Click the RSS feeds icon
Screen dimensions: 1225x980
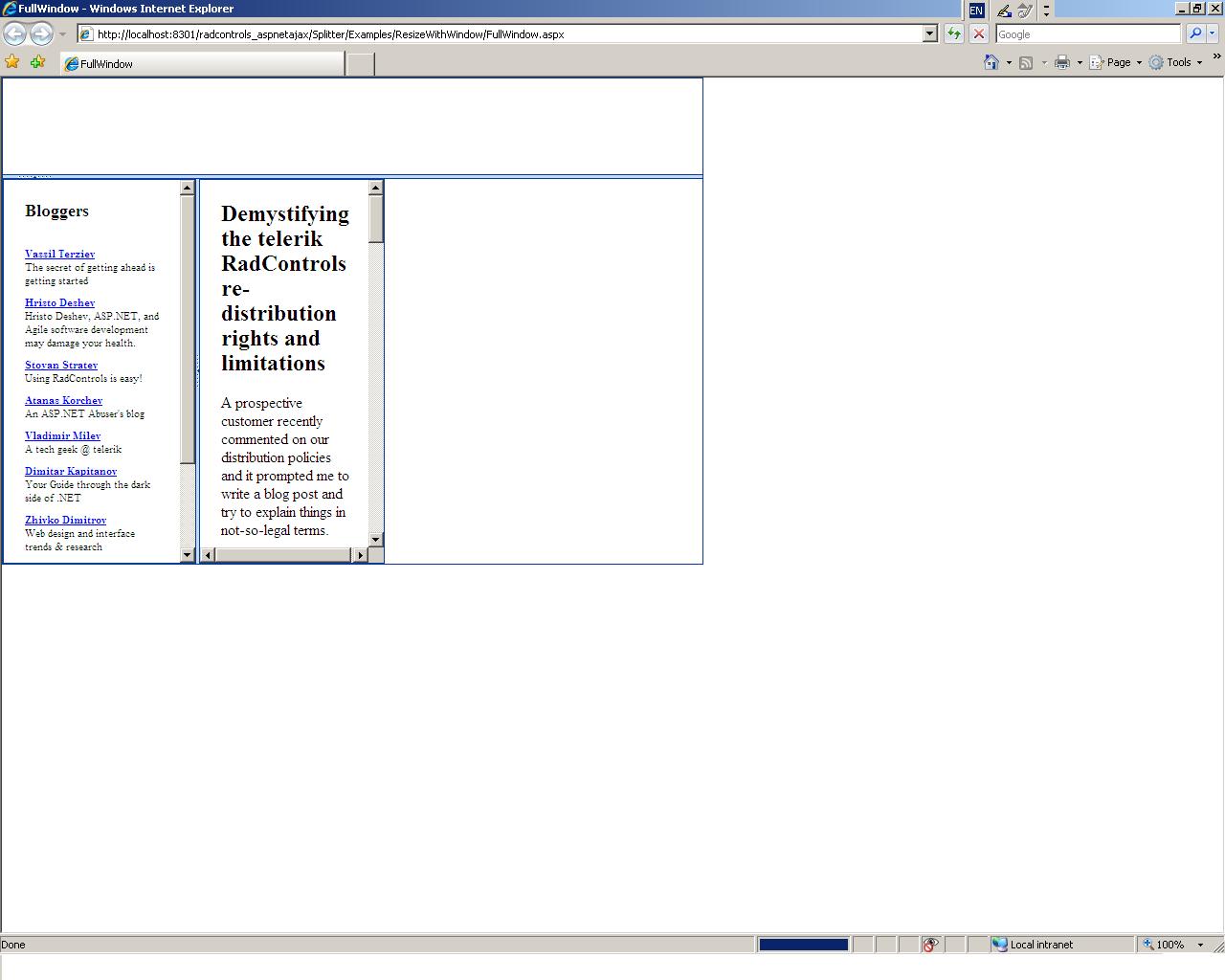[x=1026, y=62]
